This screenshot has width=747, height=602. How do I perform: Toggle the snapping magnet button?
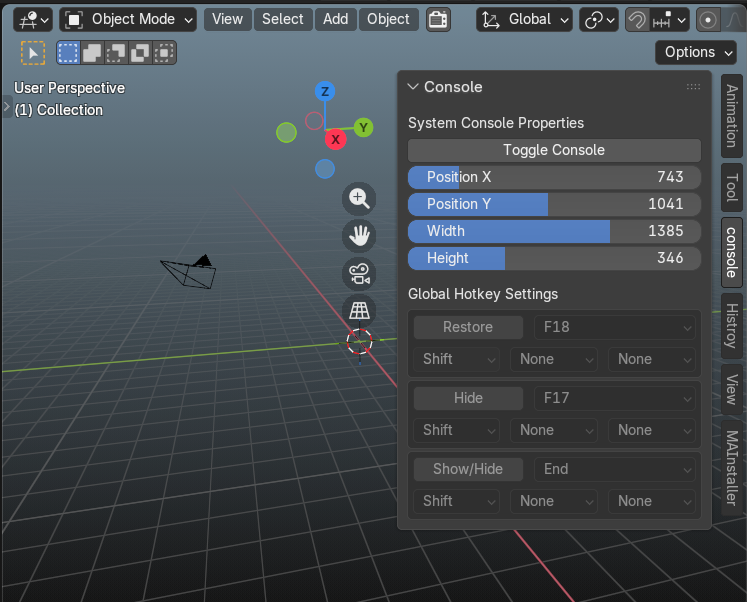coord(637,20)
